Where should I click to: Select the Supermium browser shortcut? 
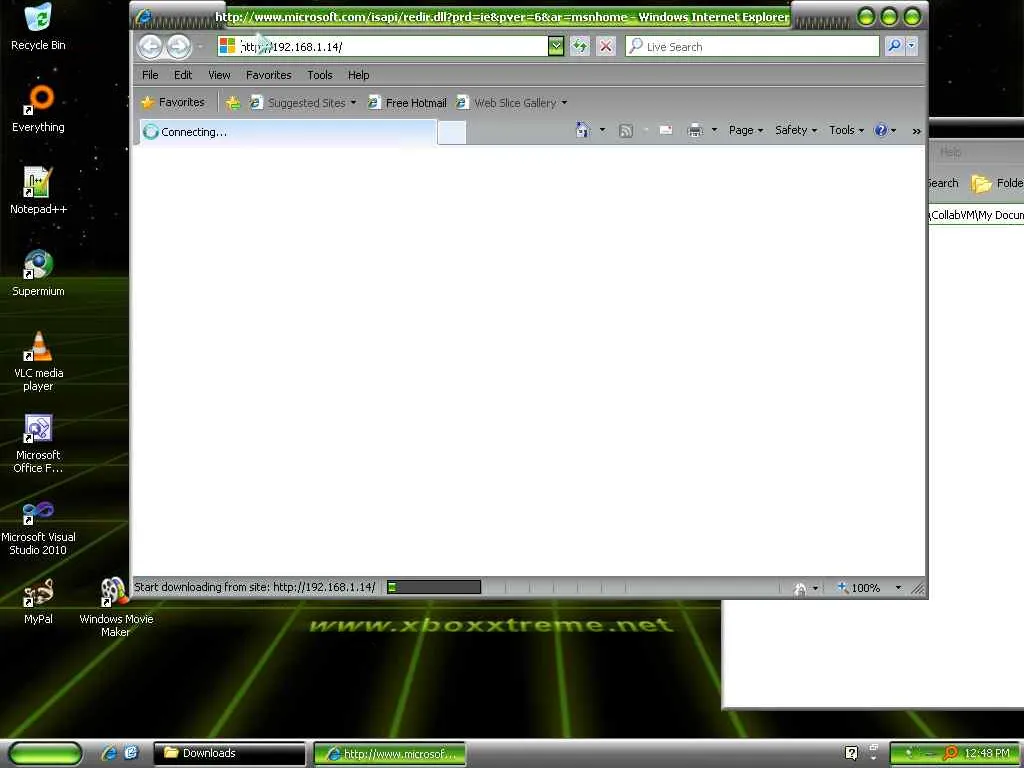pos(38,273)
